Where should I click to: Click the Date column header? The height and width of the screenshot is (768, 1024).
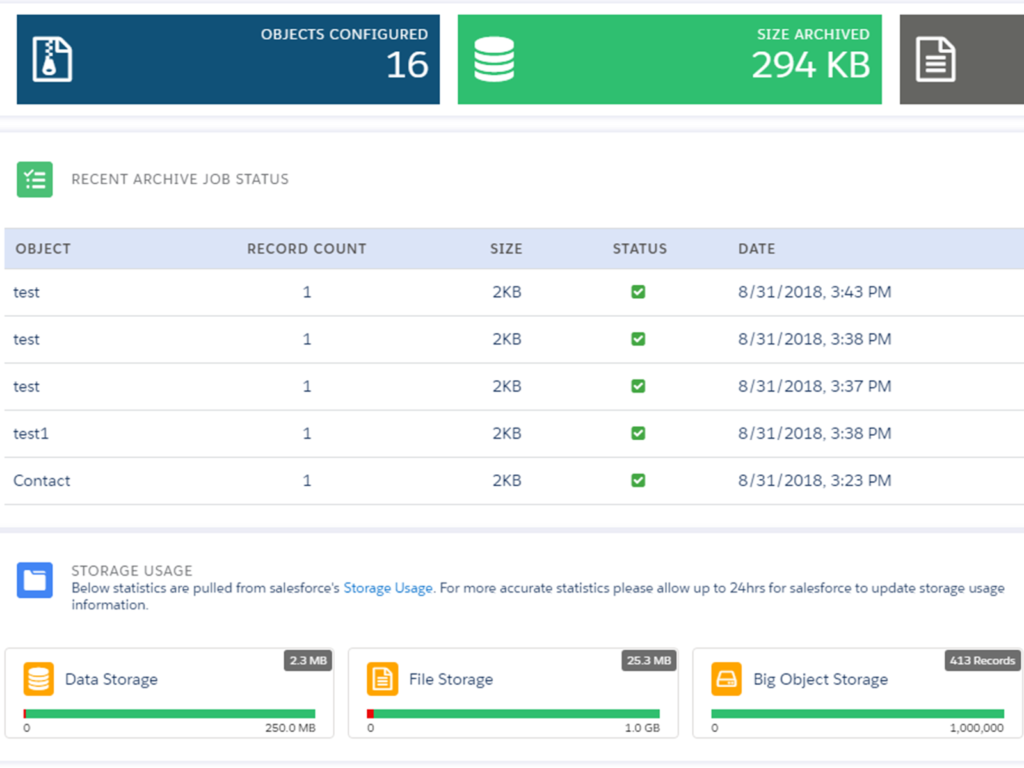click(x=756, y=249)
